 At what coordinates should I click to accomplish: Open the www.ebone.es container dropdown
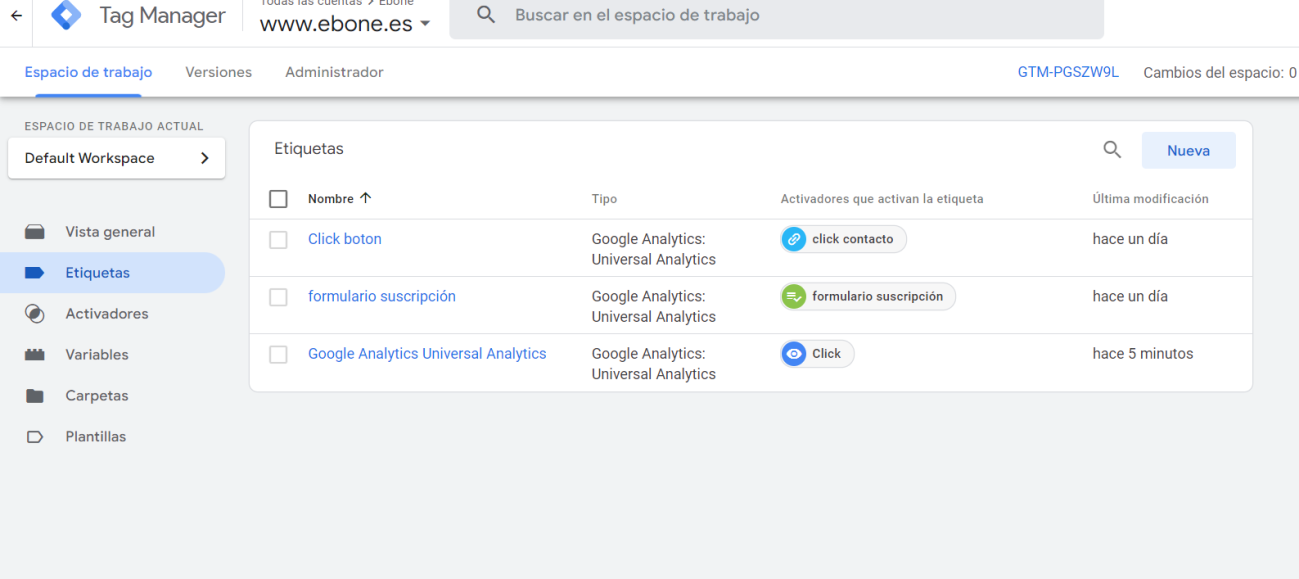pyautogui.click(x=345, y=24)
